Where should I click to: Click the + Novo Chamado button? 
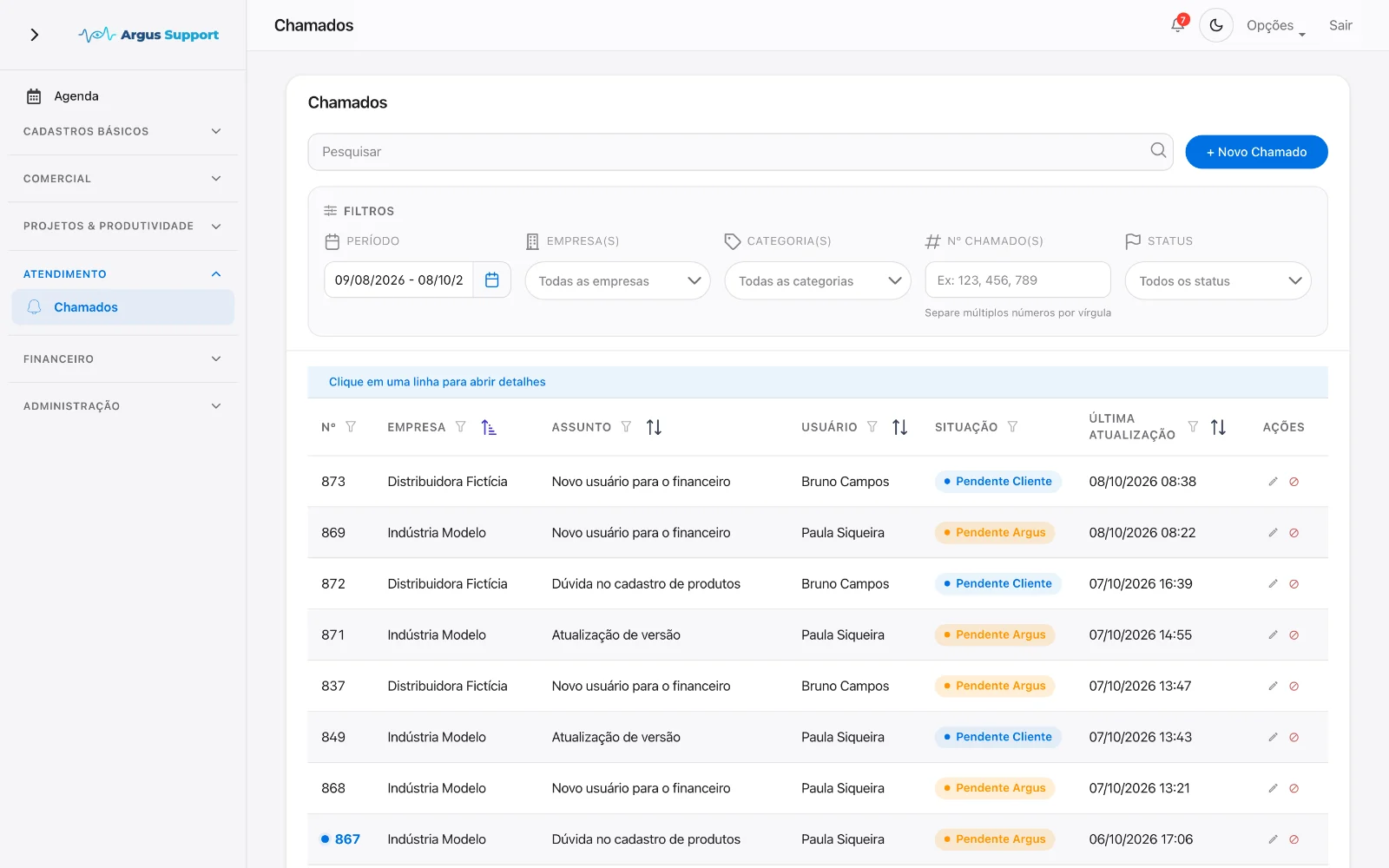(1256, 152)
